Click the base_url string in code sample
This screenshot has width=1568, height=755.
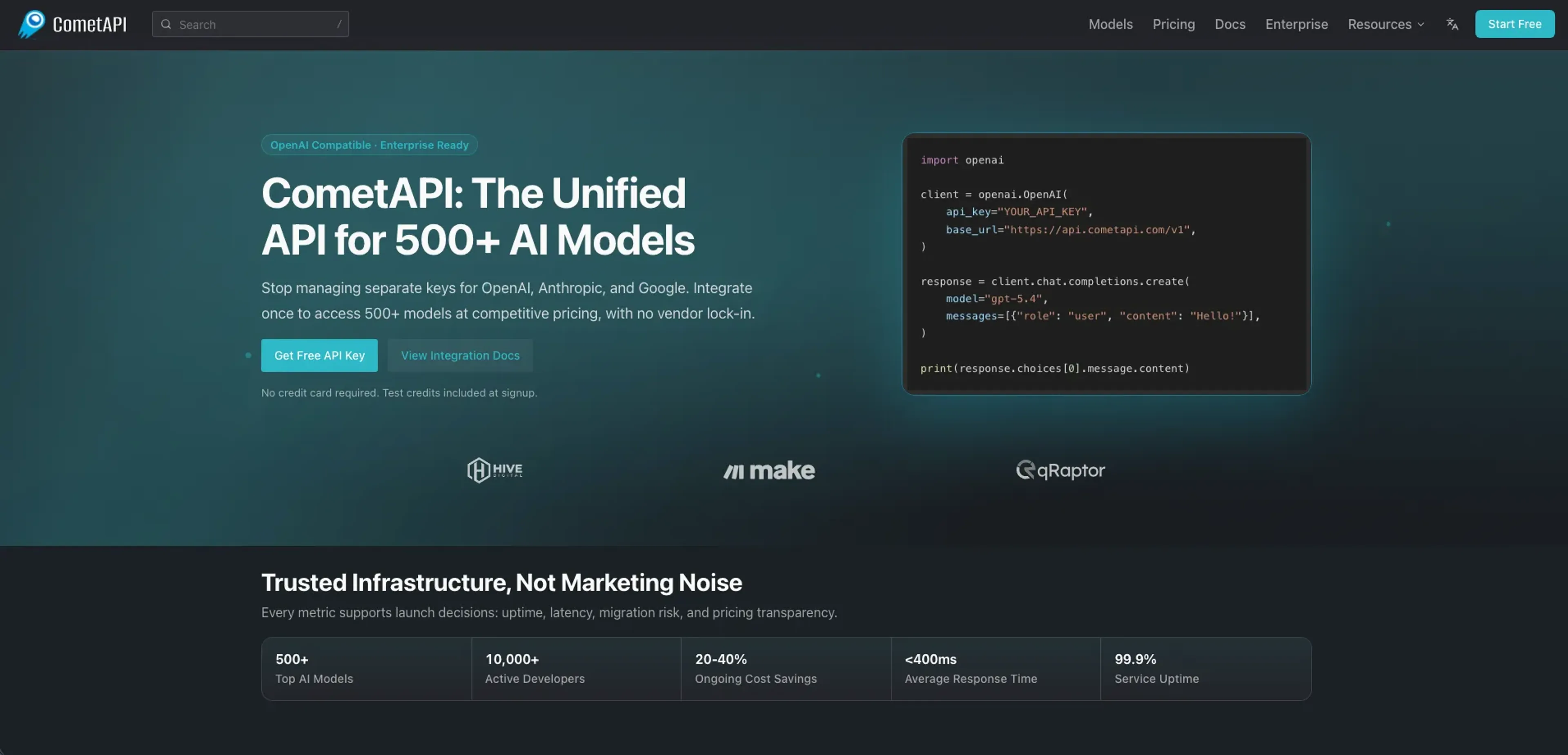click(1097, 230)
